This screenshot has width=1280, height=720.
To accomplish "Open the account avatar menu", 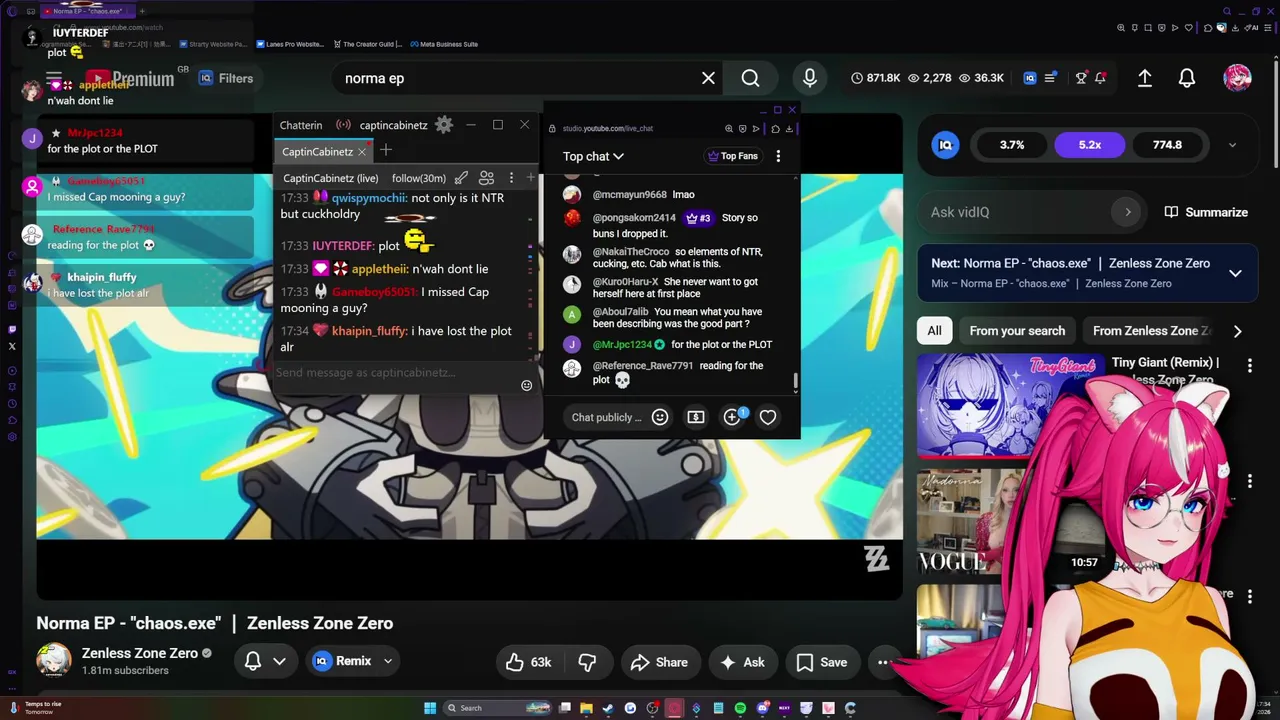I will point(1237,78).
